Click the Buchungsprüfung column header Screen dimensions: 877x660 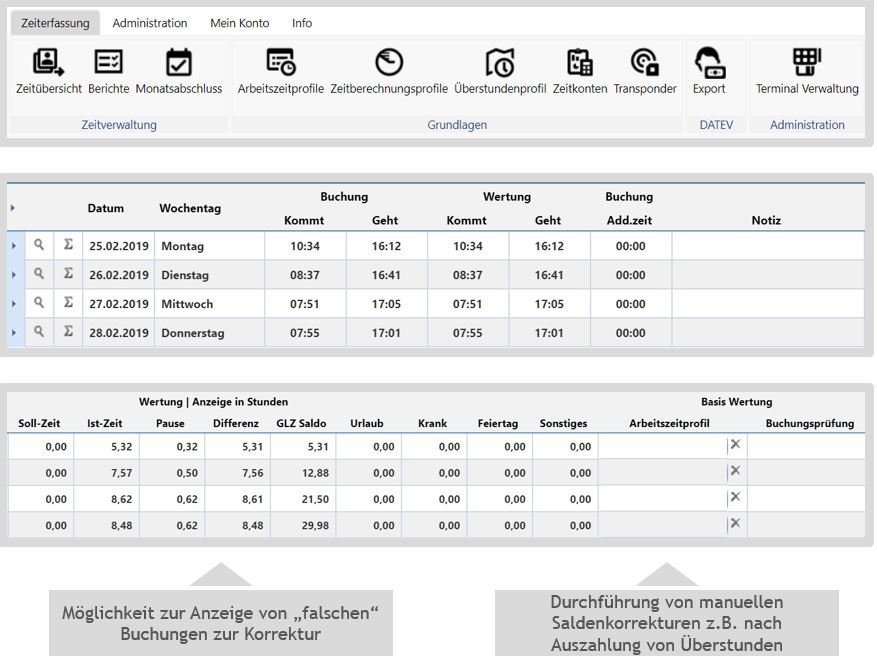(809, 423)
